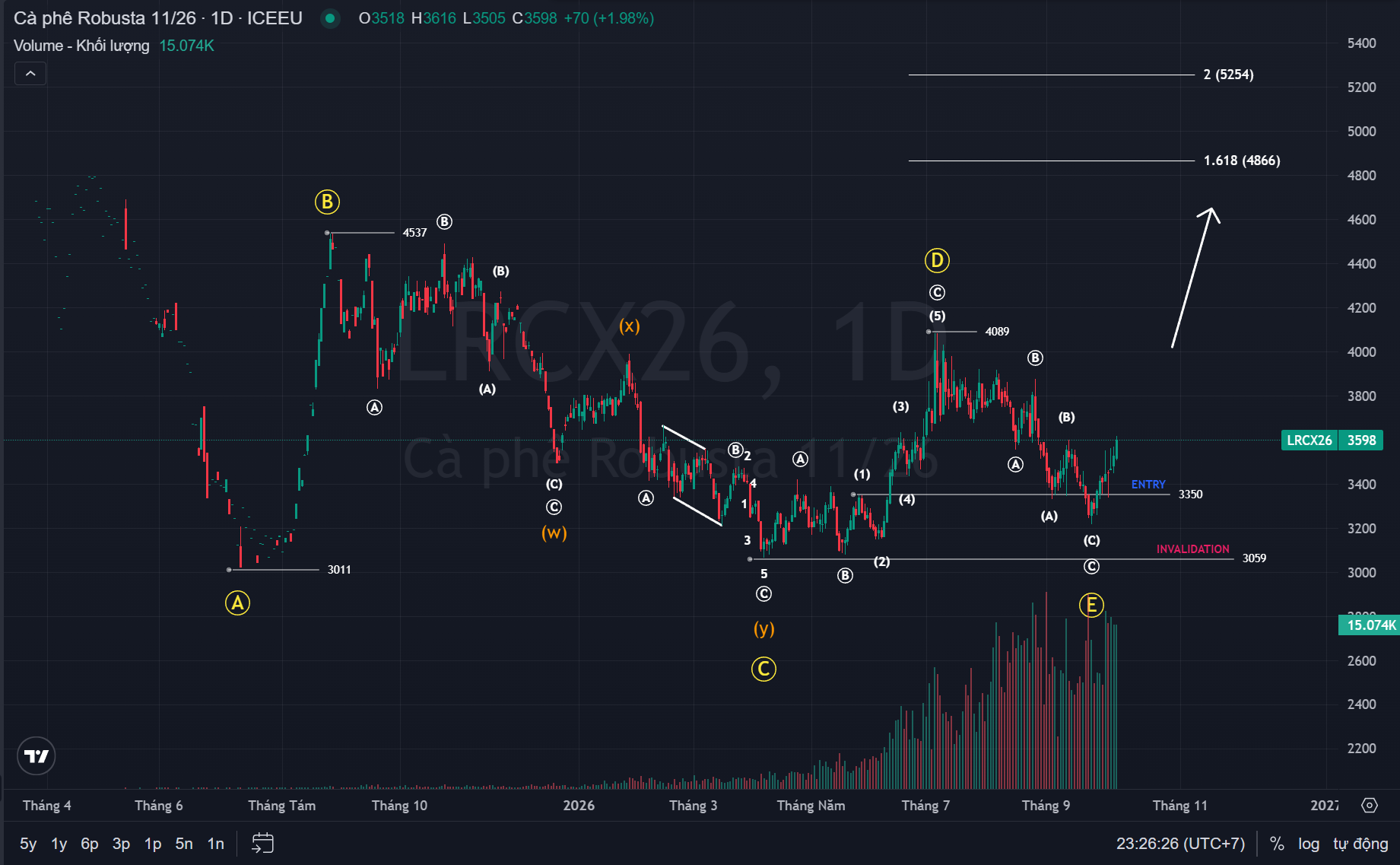1400x865 pixels.
Task: Select the 6p time range
Action: [x=90, y=844]
